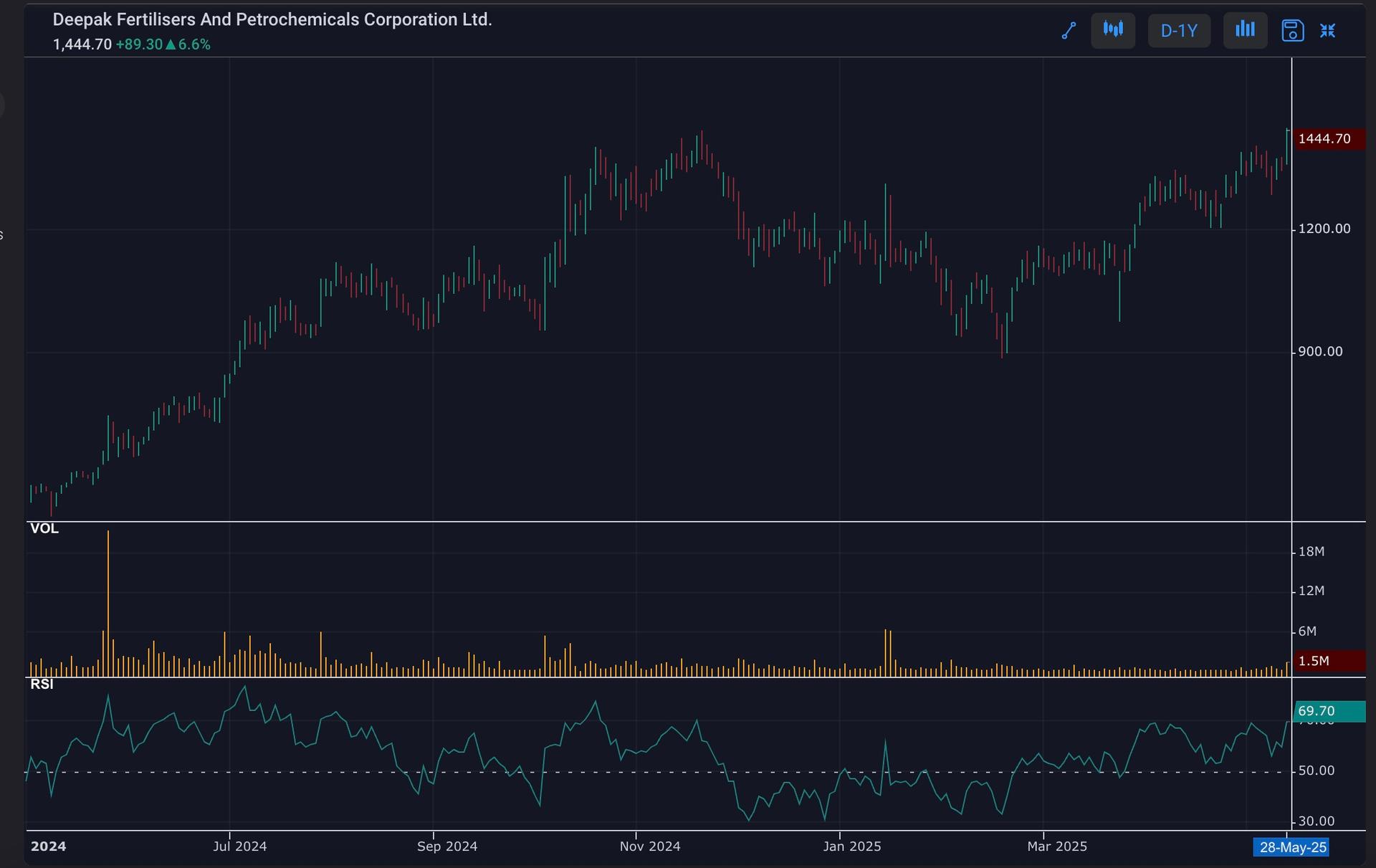Click the 30.00 RSI axis label
Viewport: 1376px width, 868px height.
1317,821
